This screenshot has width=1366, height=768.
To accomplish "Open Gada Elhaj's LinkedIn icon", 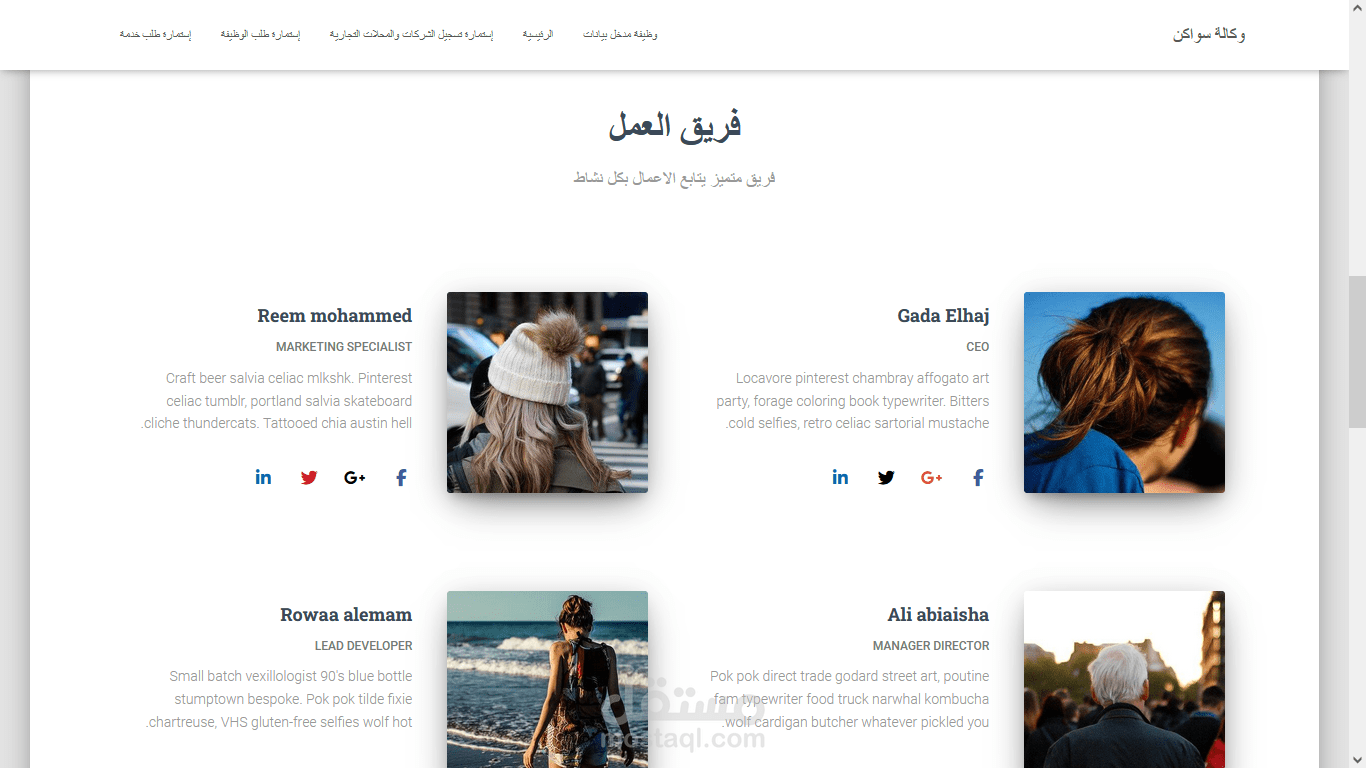I will tap(840, 477).
